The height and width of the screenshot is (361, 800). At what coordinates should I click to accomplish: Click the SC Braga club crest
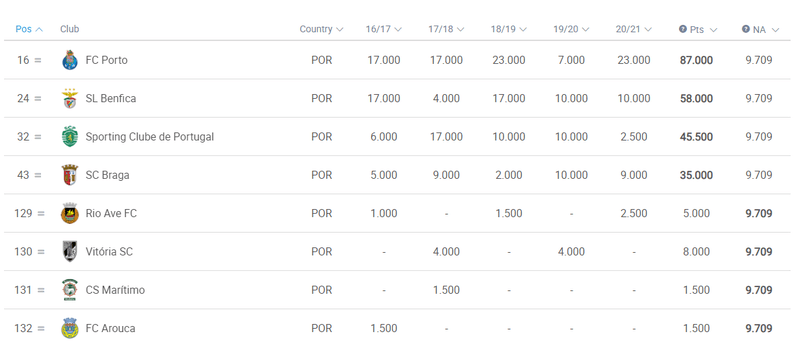[70, 175]
